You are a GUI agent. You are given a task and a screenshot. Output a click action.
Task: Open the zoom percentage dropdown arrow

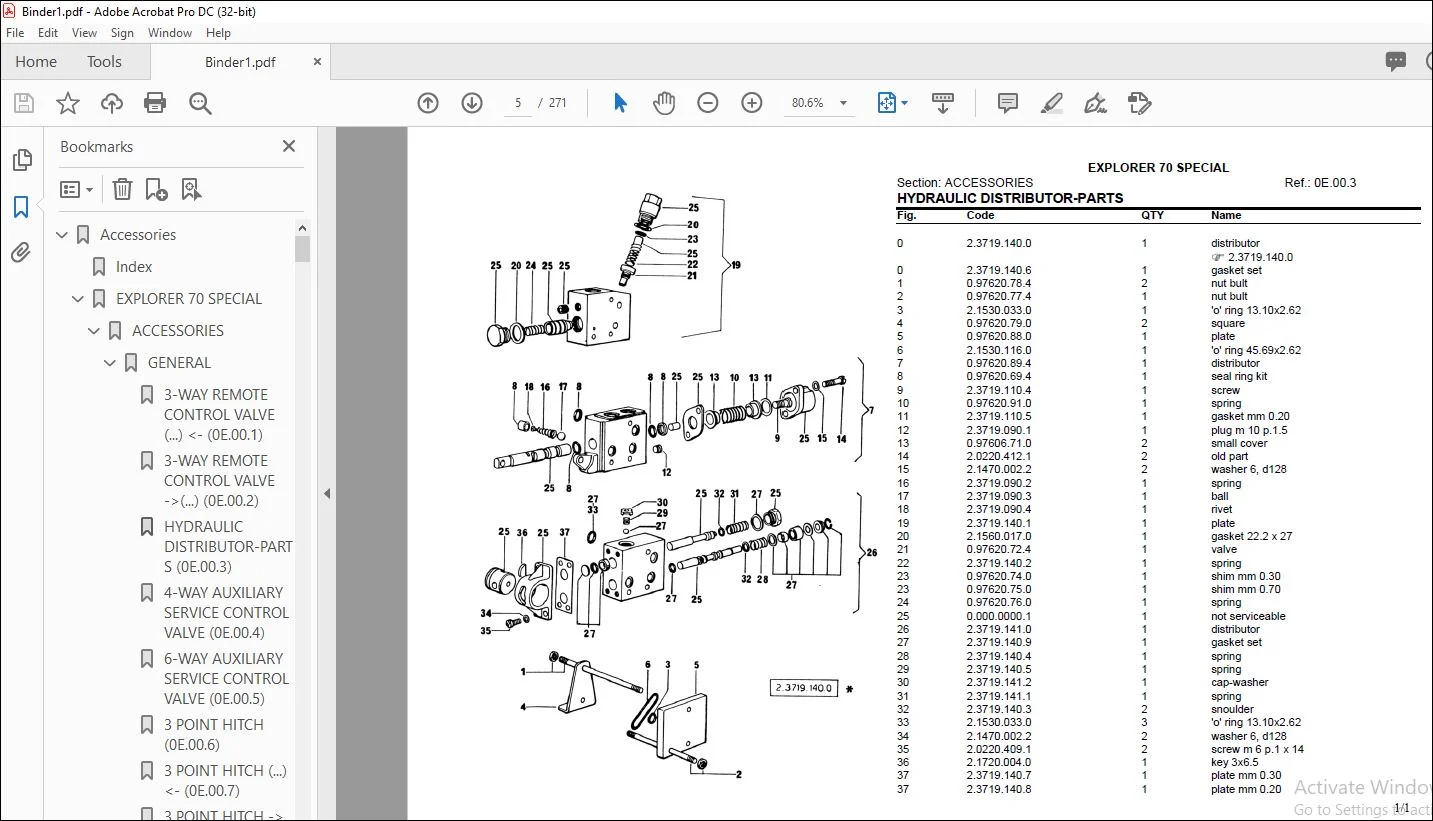843,103
